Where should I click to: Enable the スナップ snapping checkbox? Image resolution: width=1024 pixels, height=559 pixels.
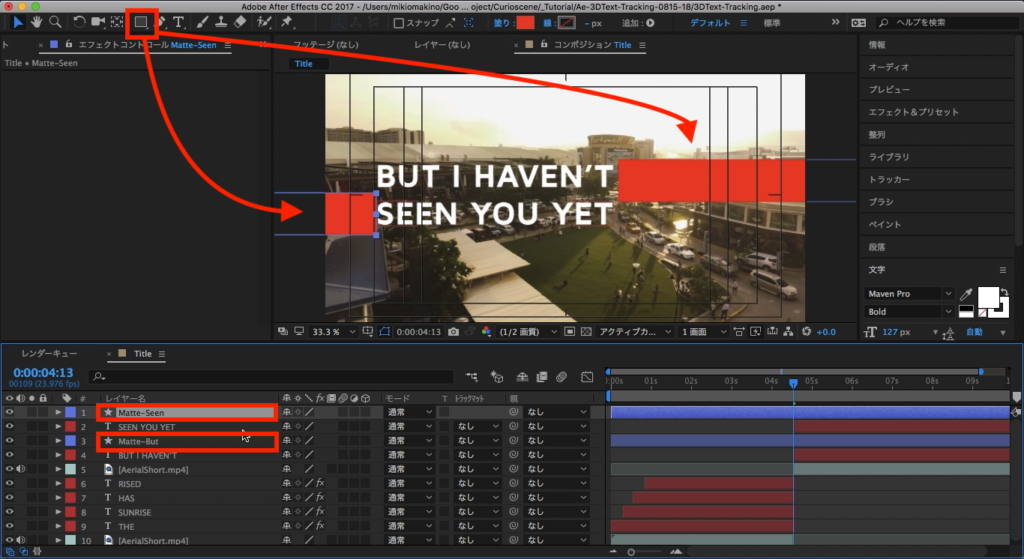[399, 22]
